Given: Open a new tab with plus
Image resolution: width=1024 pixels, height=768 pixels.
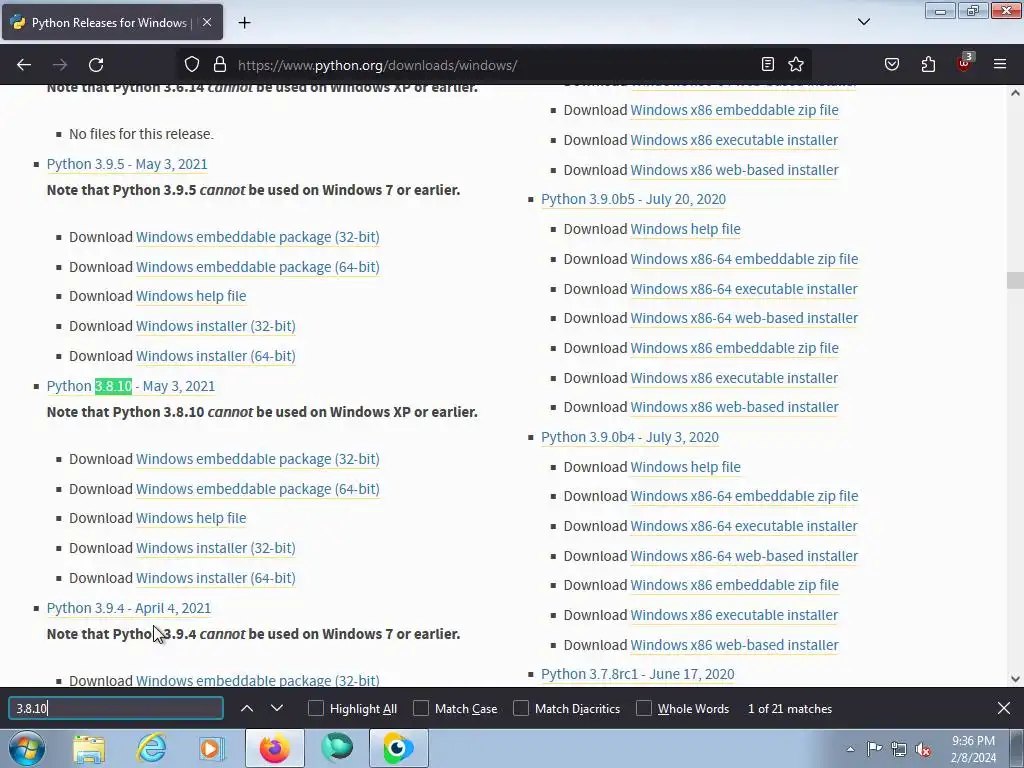Looking at the screenshot, I should coord(244,23).
